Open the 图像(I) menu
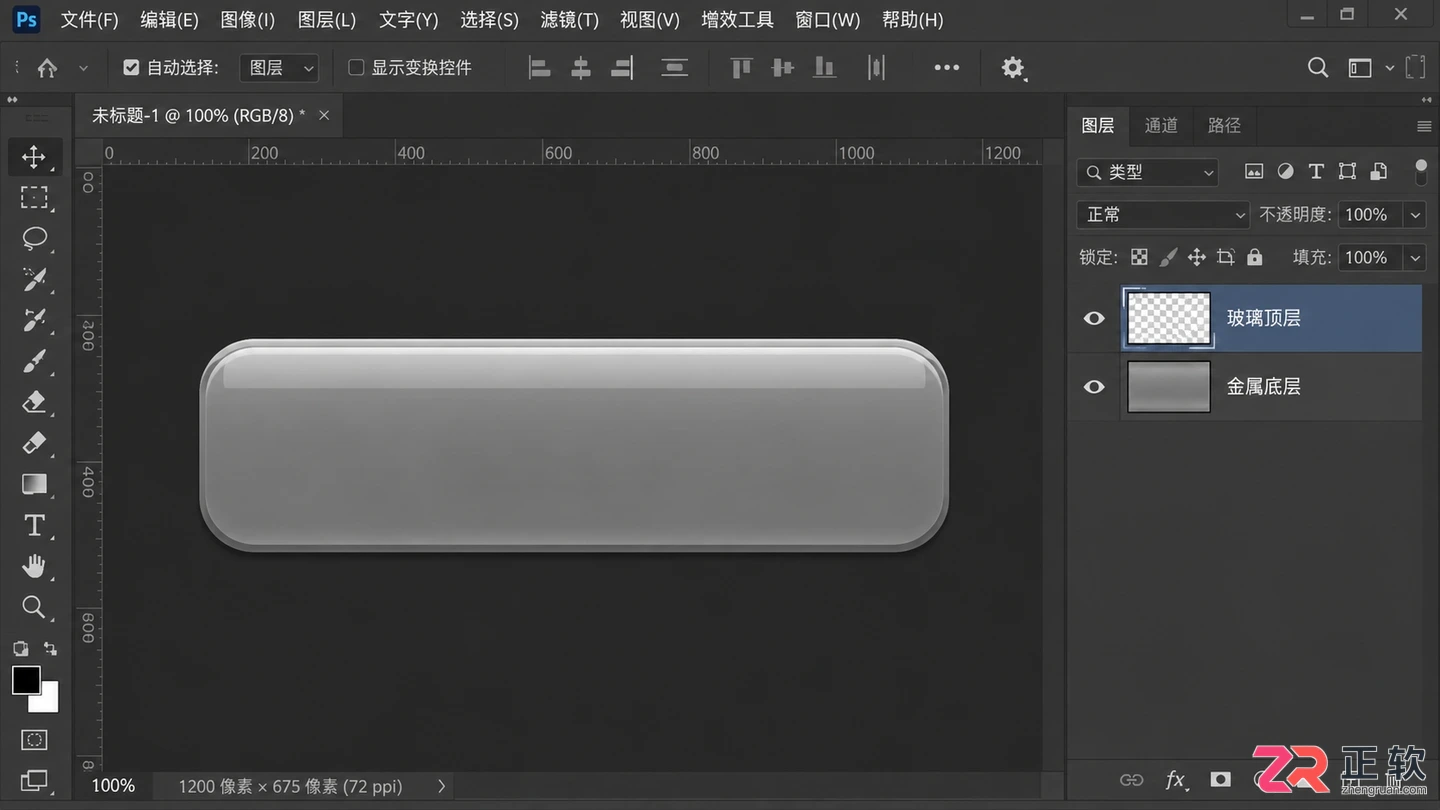Viewport: 1440px width, 810px height. coord(247,20)
